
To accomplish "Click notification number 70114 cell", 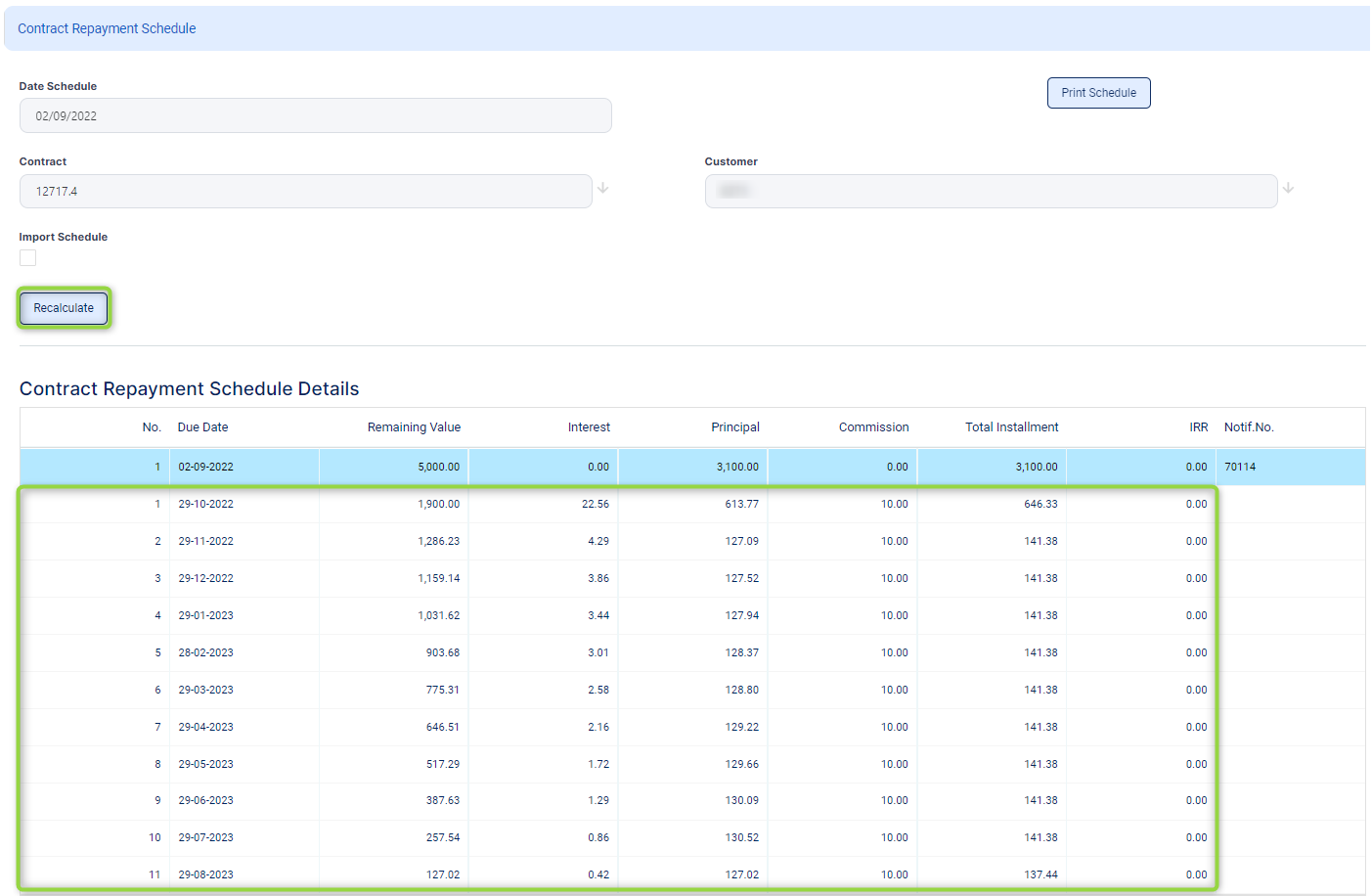I will (1240, 467).
